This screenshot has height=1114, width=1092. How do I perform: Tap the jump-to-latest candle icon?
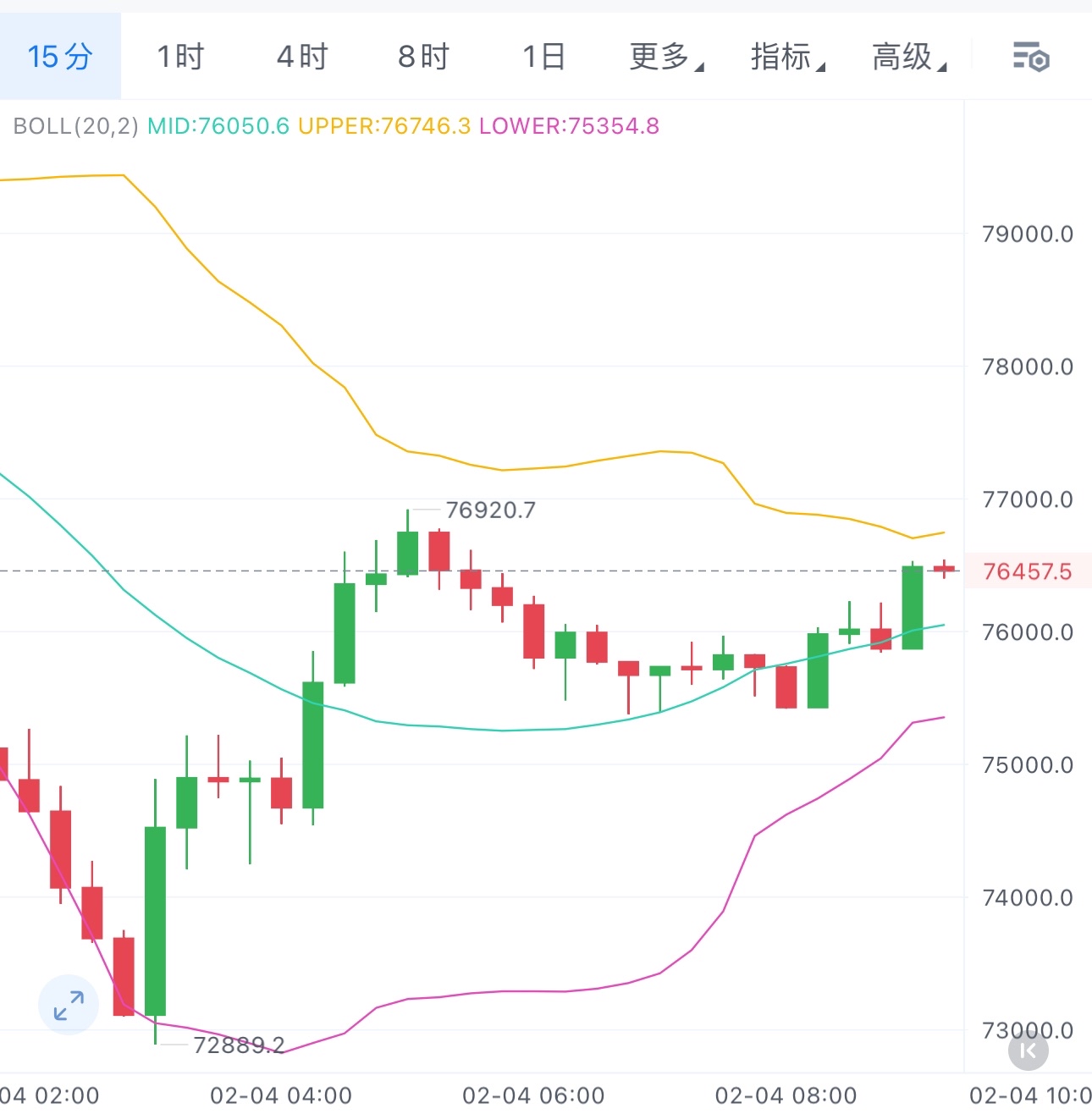[1029, 1051]
